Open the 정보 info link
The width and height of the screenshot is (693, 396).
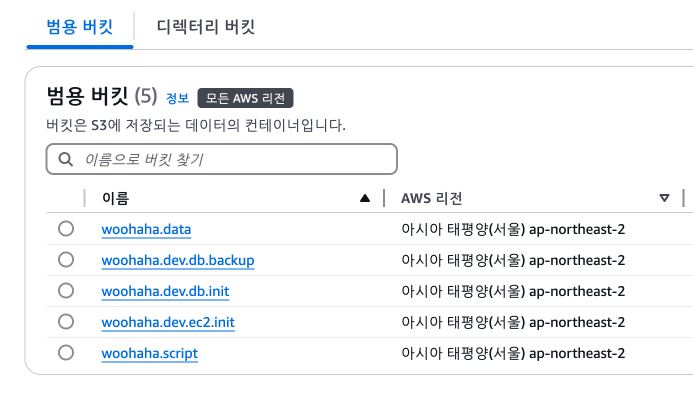point(177,98)
